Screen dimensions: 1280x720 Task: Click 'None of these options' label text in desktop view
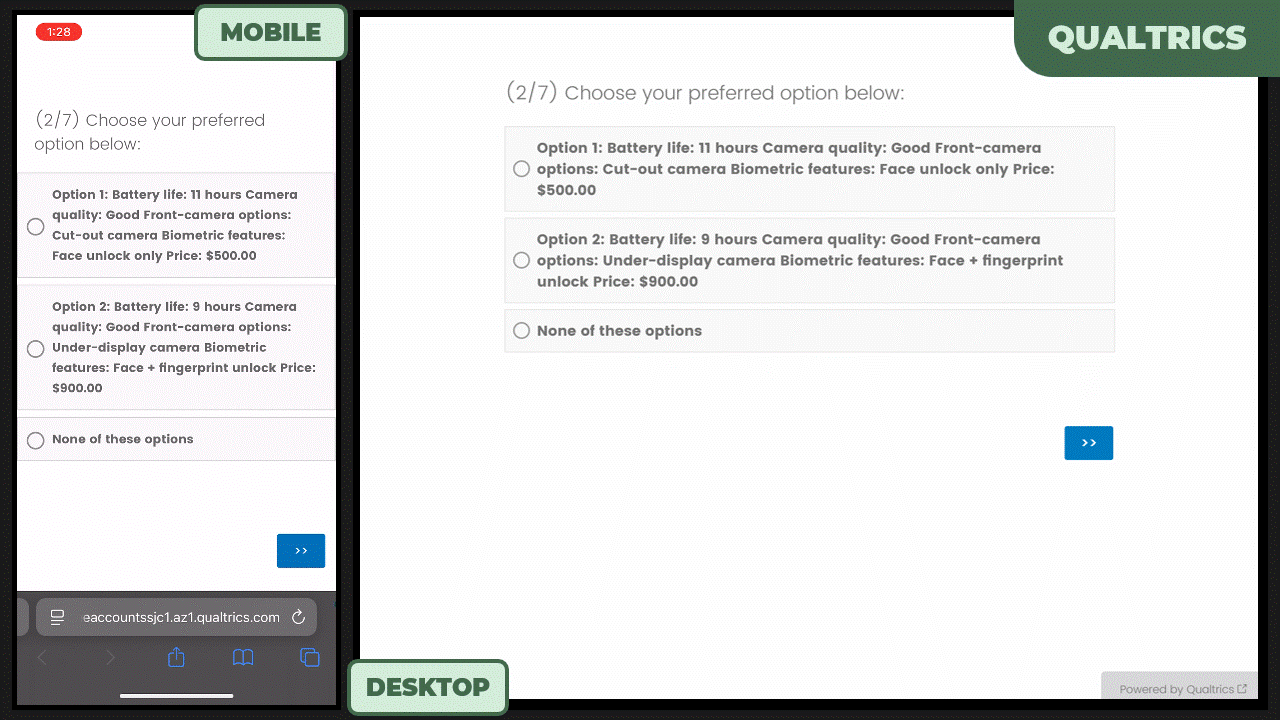[619, 331]
